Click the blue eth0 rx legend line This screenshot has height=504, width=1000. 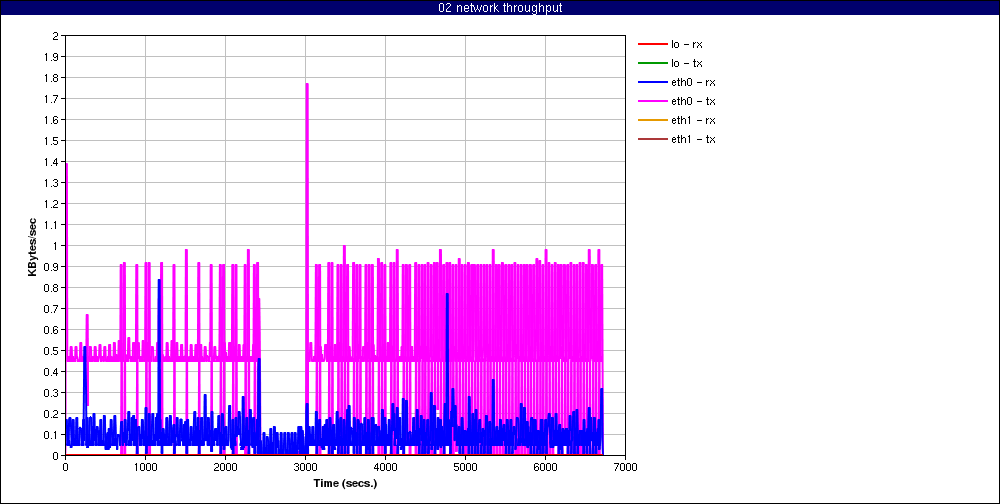pyautogui.click(x=652, y=82)
